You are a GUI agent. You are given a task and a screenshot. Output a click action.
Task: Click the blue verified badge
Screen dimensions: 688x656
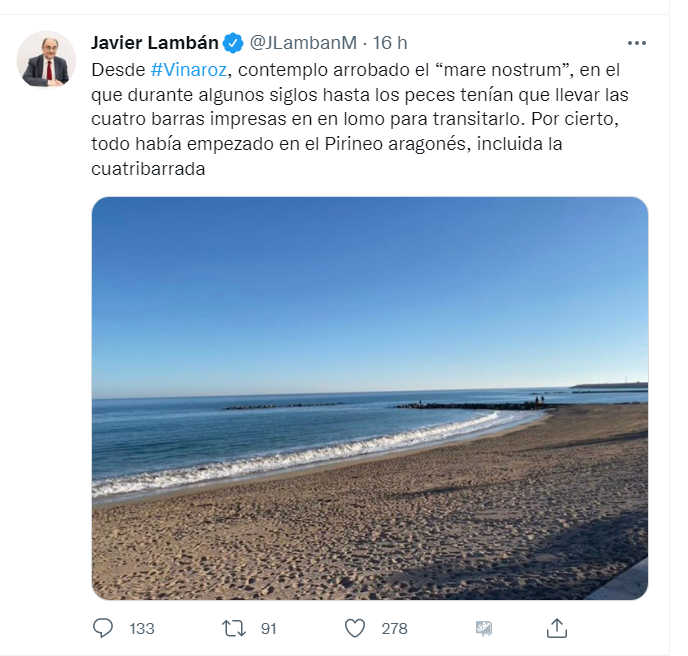point(233,43)
